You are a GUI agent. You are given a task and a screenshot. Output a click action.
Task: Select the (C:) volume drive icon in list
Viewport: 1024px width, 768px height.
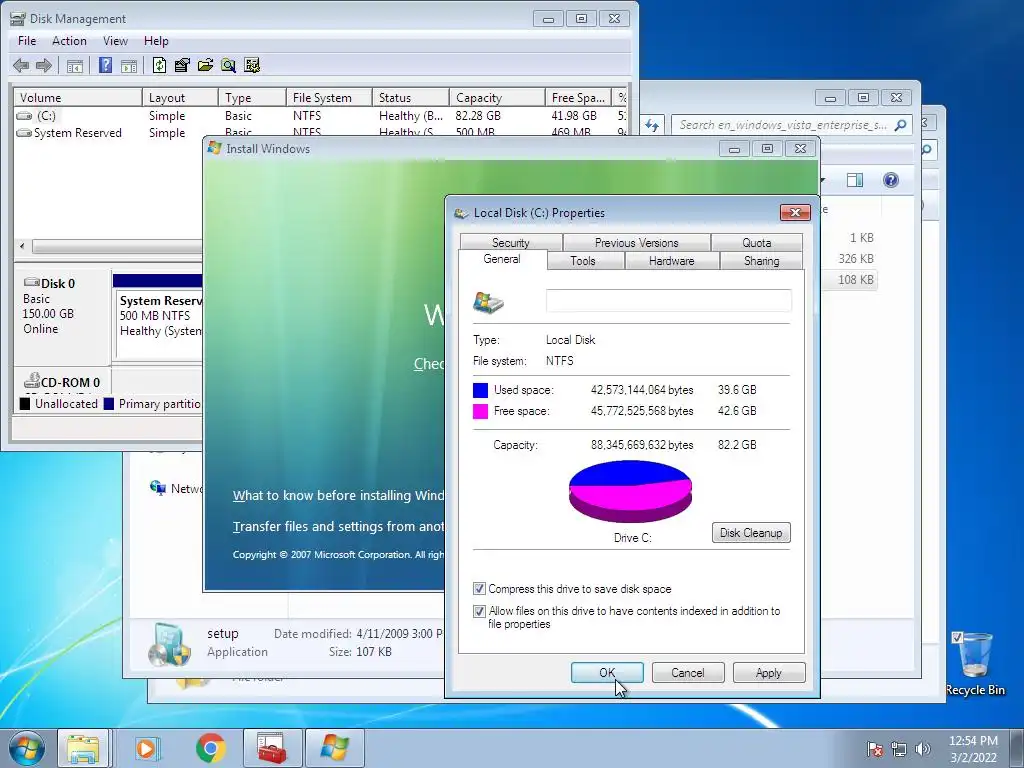point(24,116)
